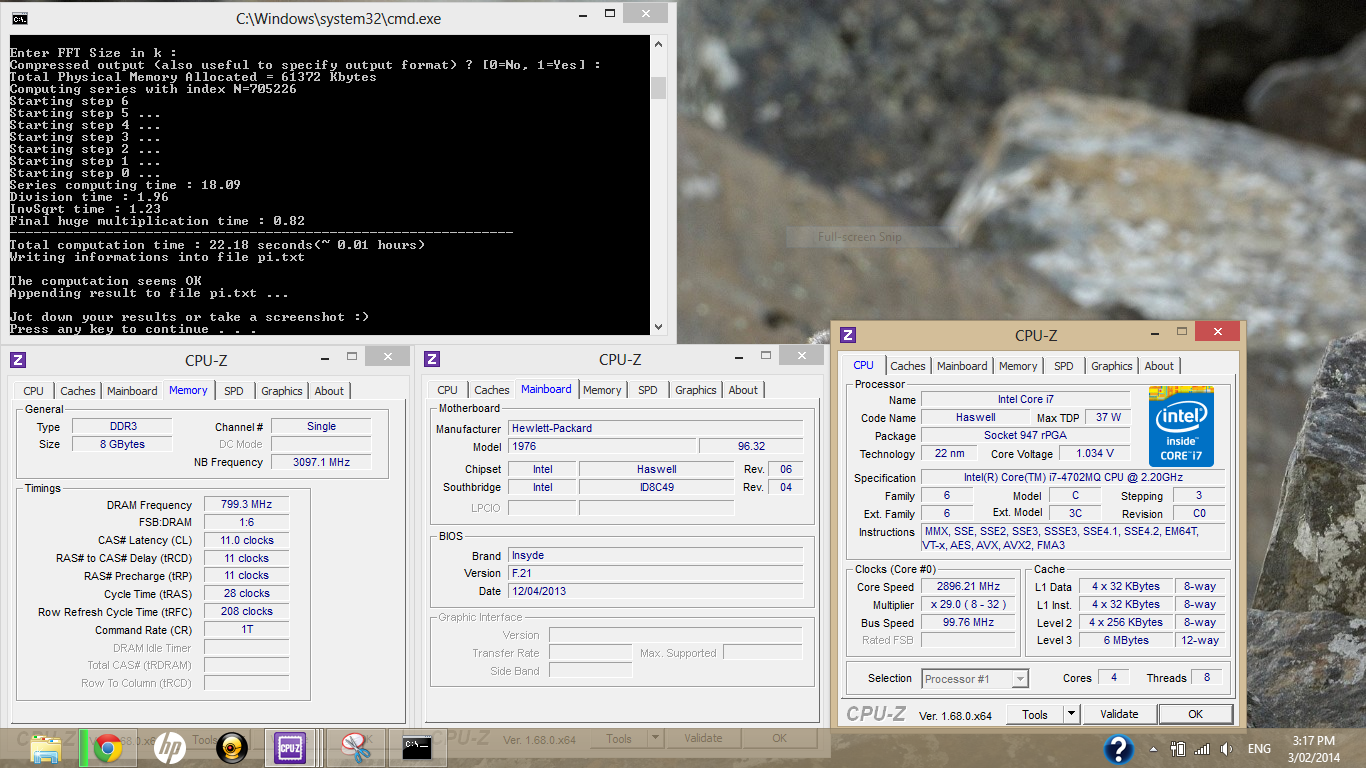
Task: Click the CAS# Latency value 11.0 clocks
Action: 246,540
